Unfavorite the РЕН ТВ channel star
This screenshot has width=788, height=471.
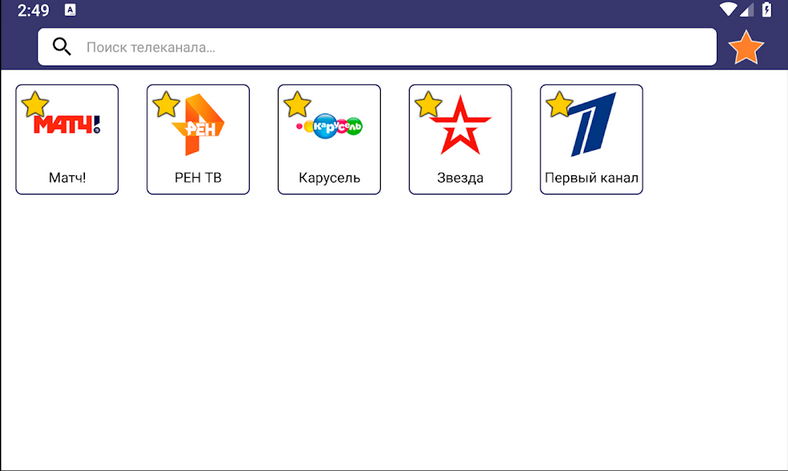click(166, 104)
